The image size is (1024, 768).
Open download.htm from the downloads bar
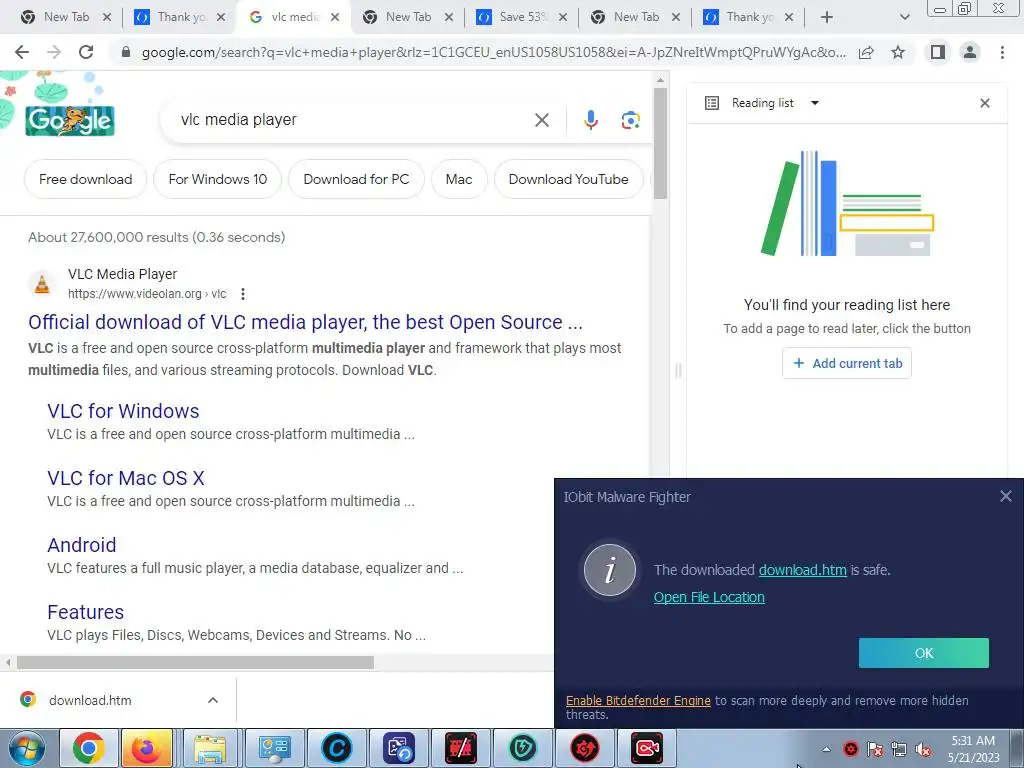pyautogui.click(x=90, y=700)
